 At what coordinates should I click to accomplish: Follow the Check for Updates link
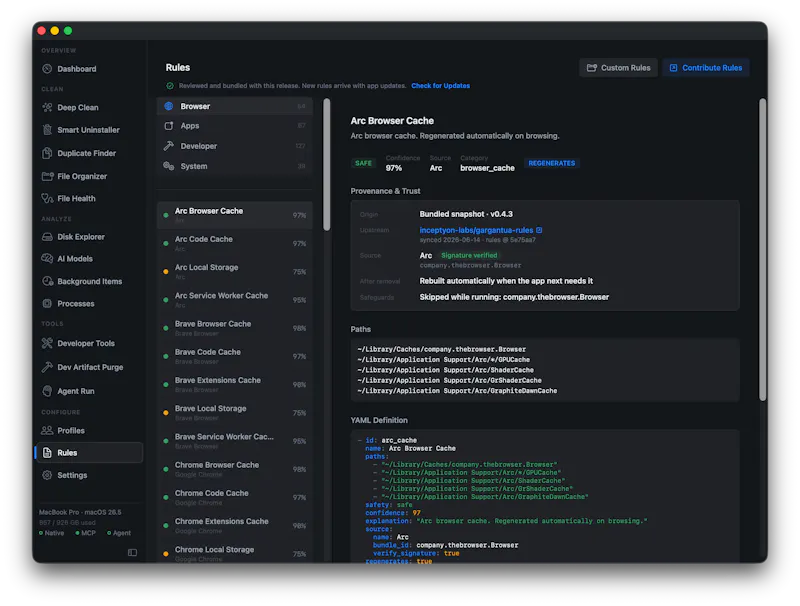[x=440, y=86]
